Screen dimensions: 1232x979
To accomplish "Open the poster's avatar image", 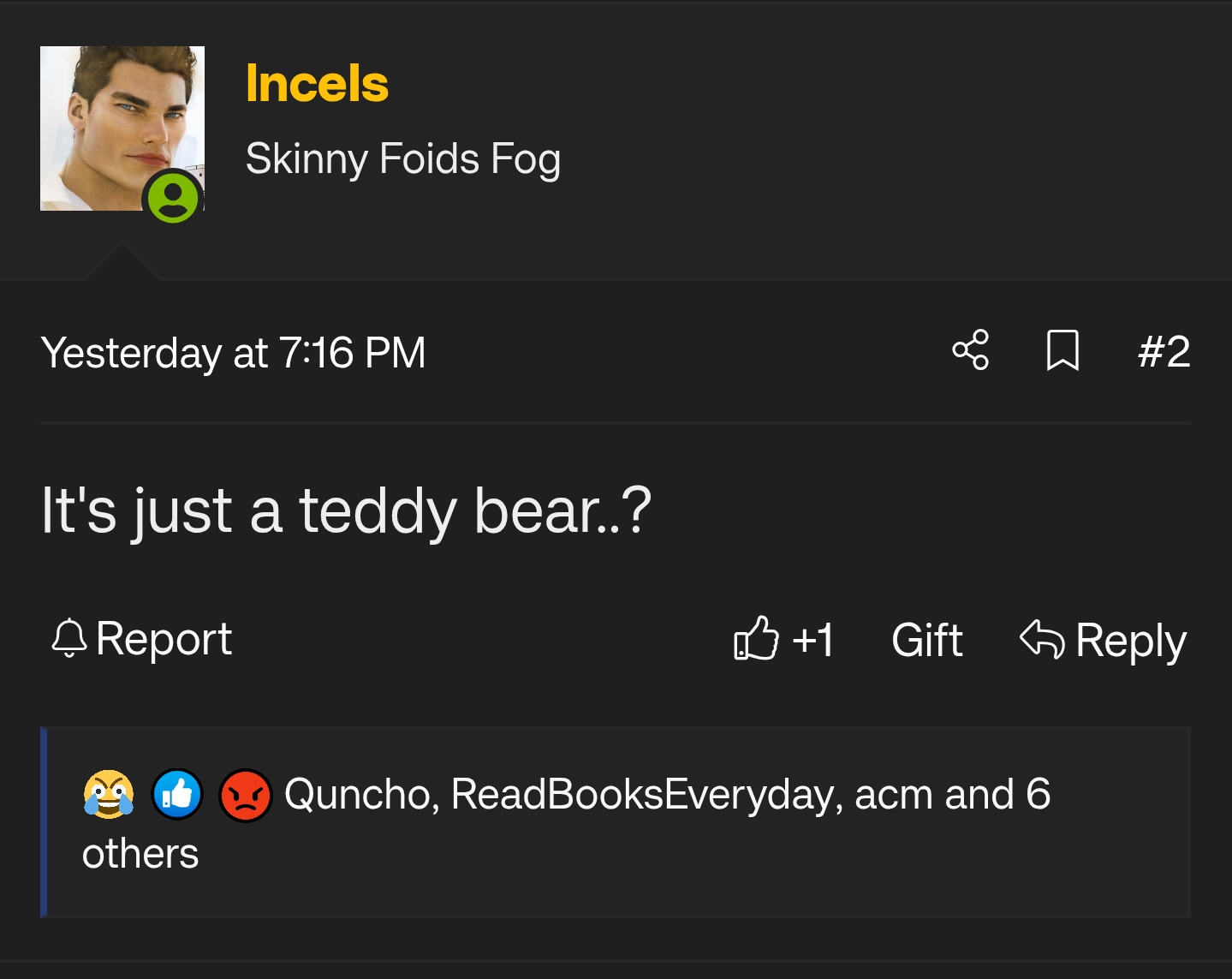I will tap(113, 120).
